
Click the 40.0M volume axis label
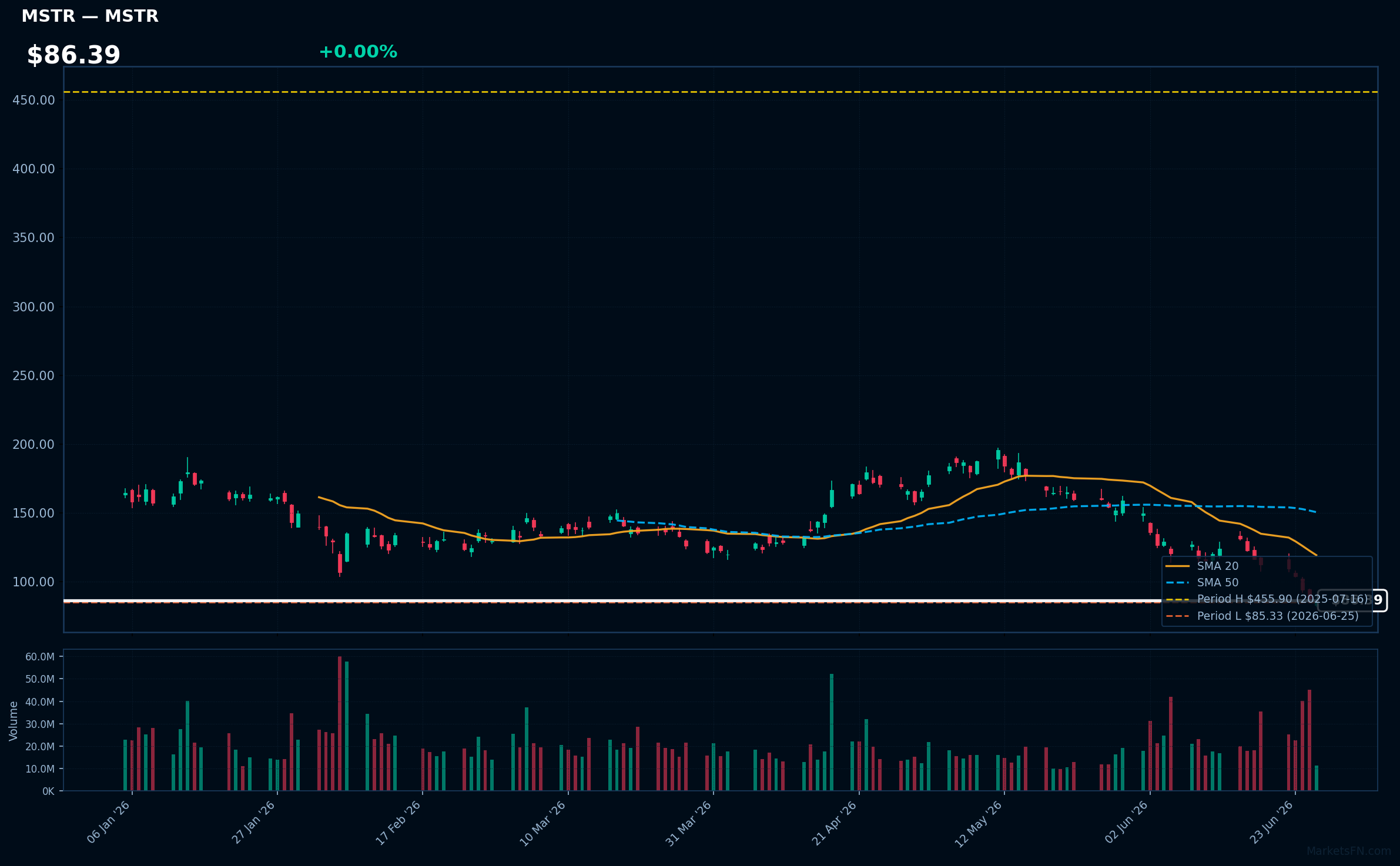(x=40, y=702)
